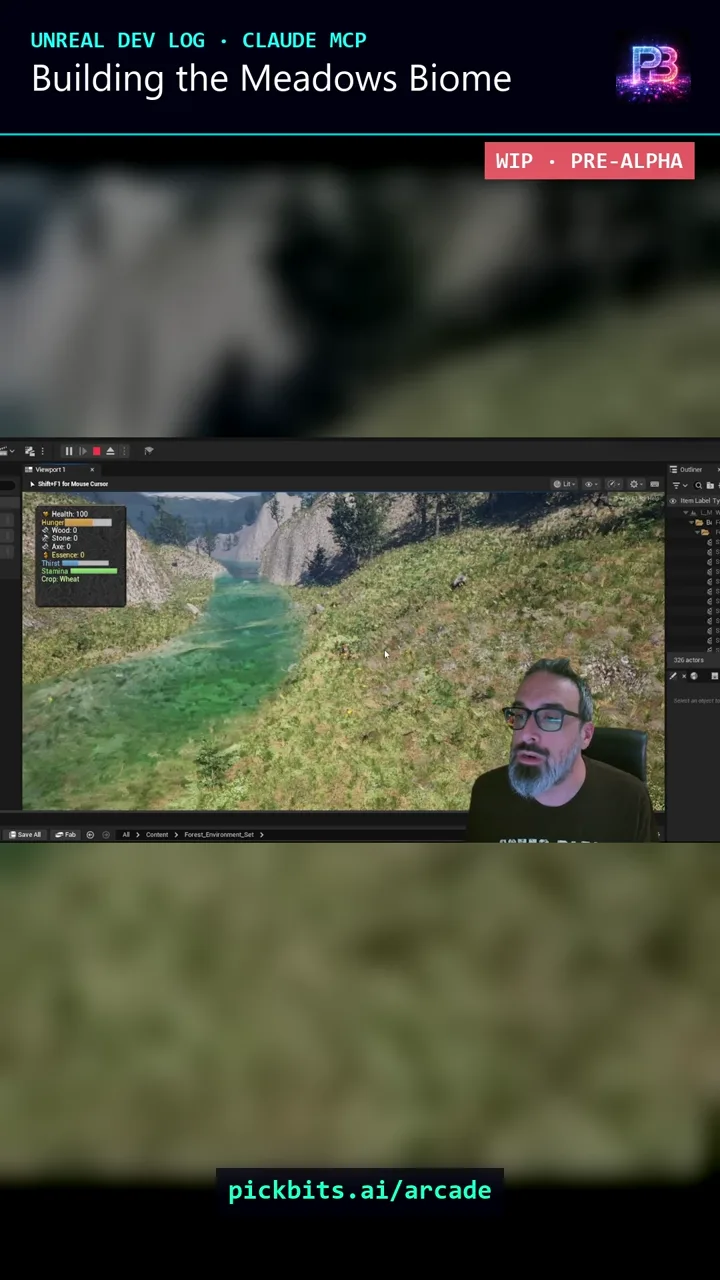This screenshot has width=720, height=1280.
Task: Click the 'Crop: Wheat' HUD text
Action: tap(60, 579)
